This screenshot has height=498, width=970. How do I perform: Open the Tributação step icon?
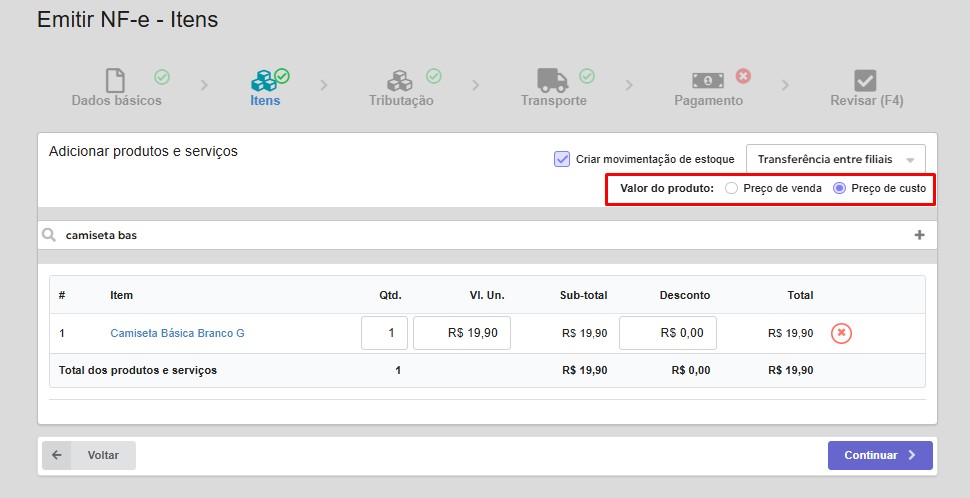pyautogui.click(x=400, y=80)
